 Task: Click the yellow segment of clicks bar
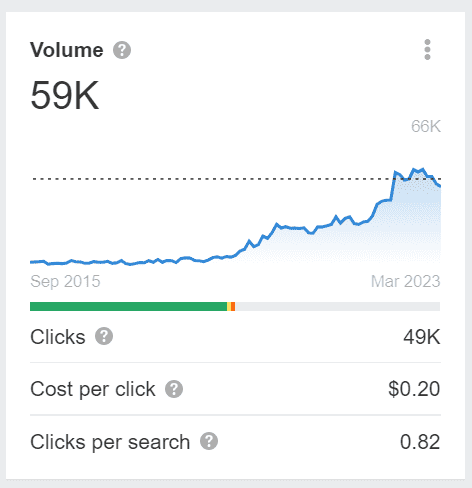point(229,306)
